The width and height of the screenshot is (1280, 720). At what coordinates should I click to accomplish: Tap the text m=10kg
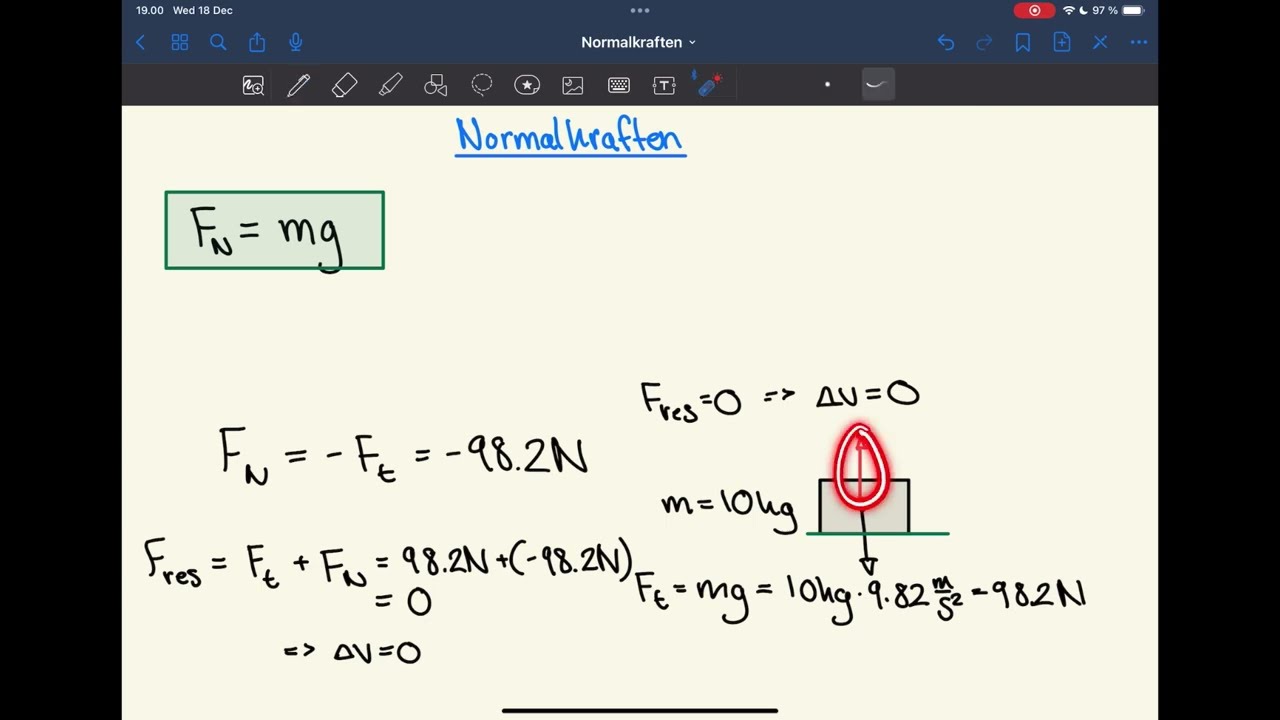pos(728,505)
